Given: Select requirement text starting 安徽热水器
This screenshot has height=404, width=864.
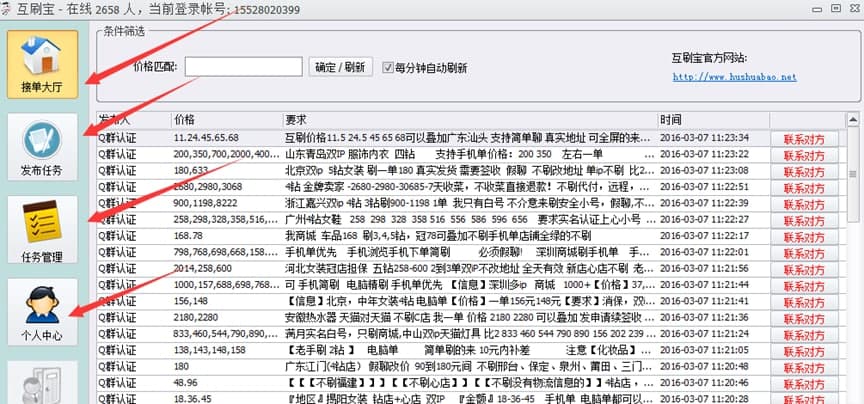Looking at the screenshot, I should 469,317.
